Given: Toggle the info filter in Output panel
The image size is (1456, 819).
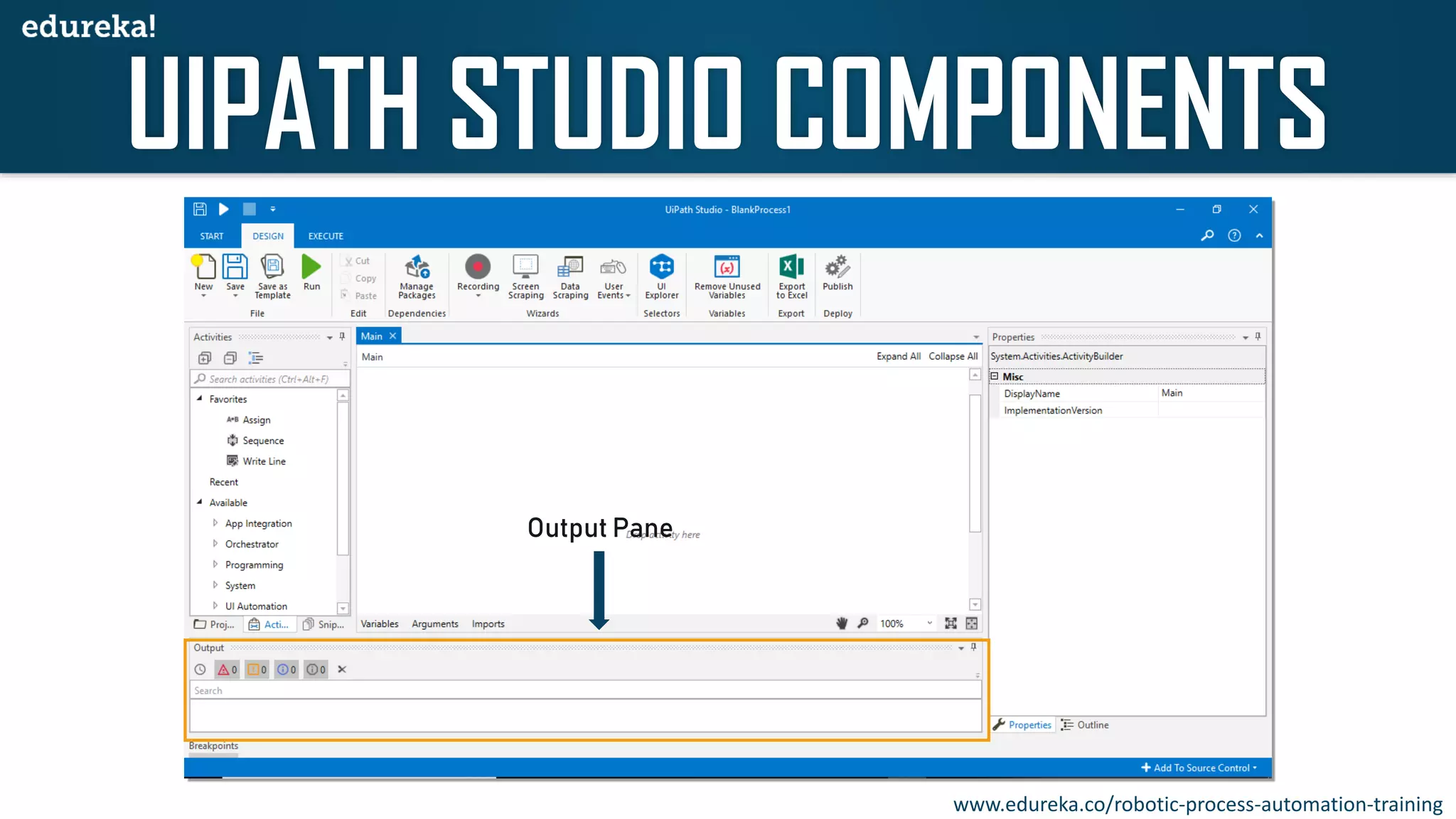Looking at the screenshot, I should coord(287,670).
